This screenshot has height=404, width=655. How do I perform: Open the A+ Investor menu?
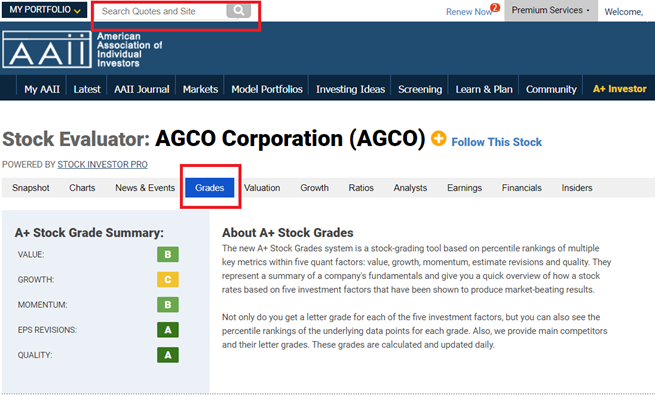pos(619,89)
